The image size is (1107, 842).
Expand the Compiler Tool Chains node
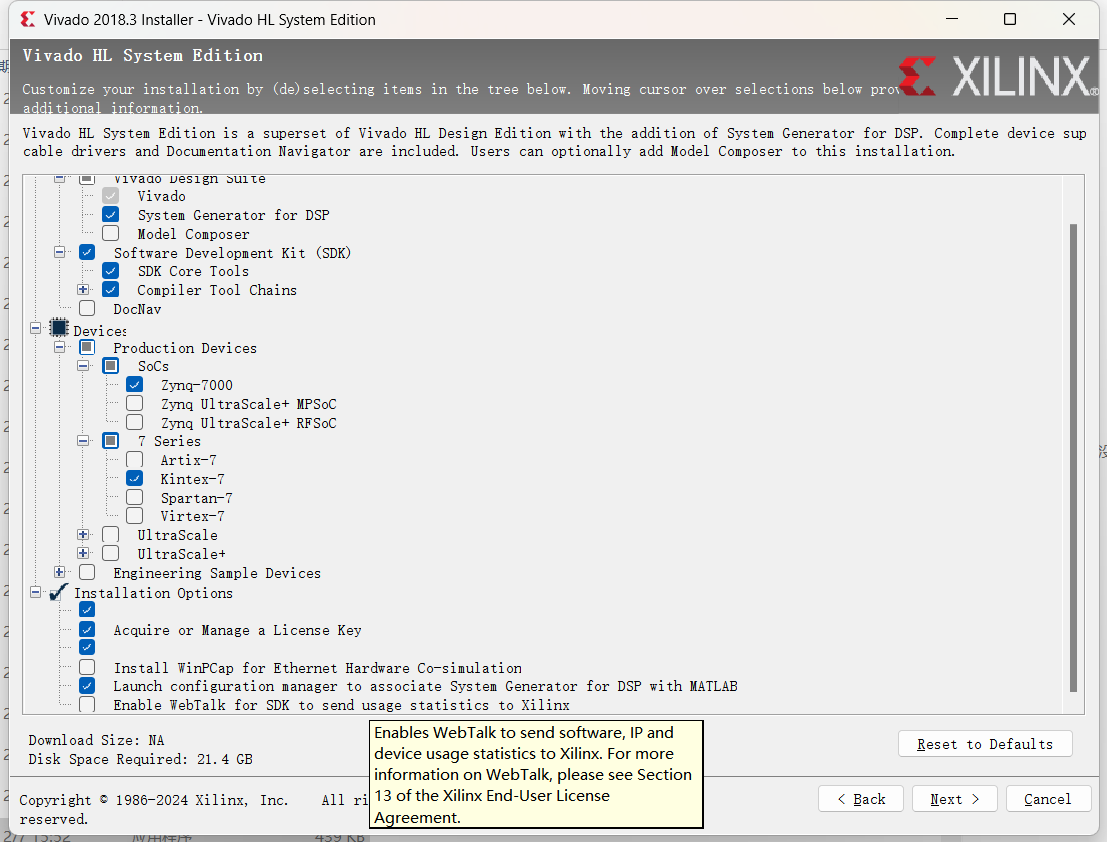(83, 289)
